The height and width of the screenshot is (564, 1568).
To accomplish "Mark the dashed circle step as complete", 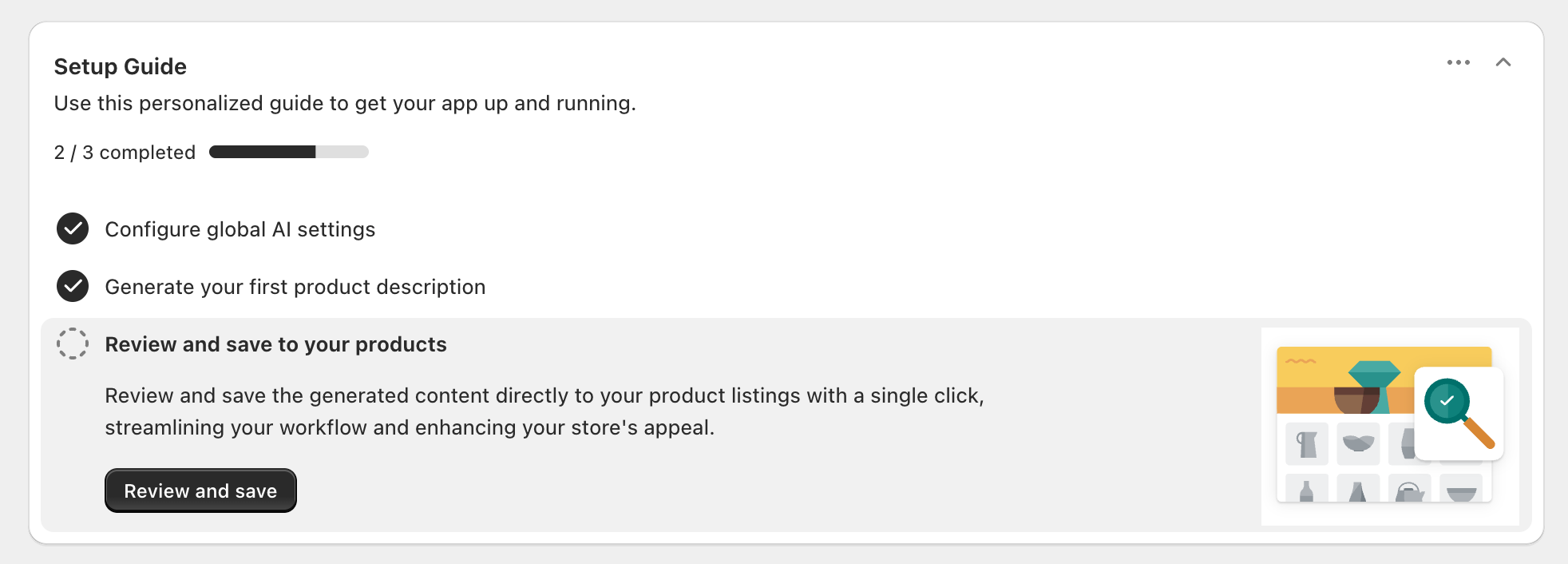I will [x=73, y=344].
